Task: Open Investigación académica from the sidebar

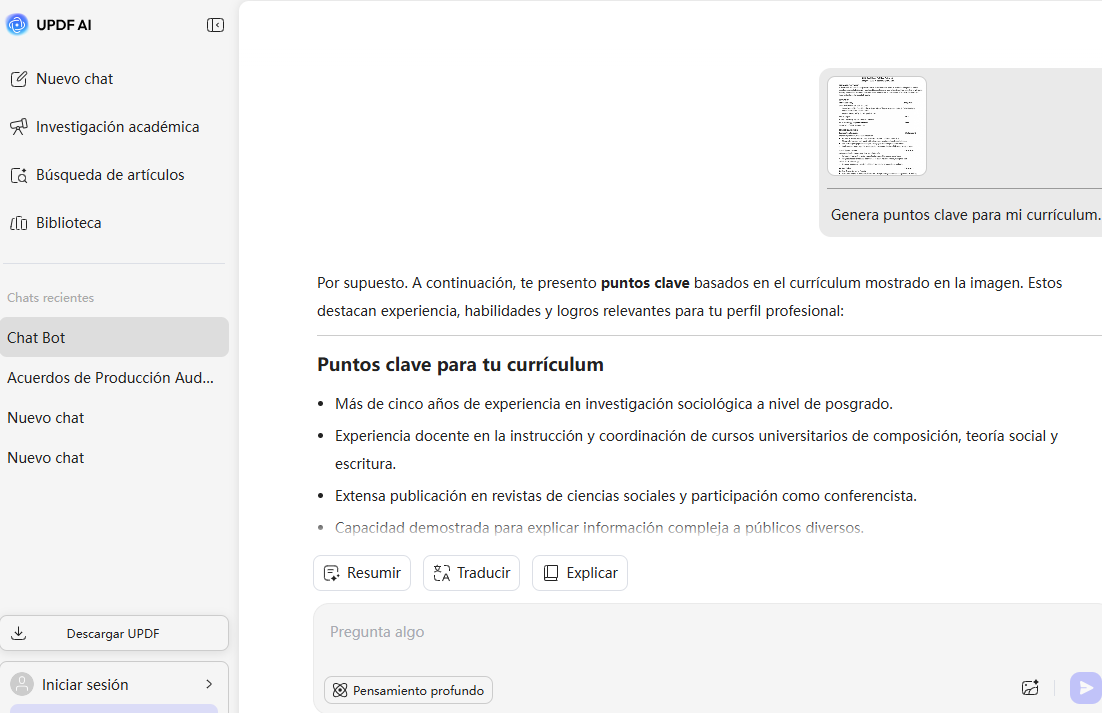Action: click(117, 126)
